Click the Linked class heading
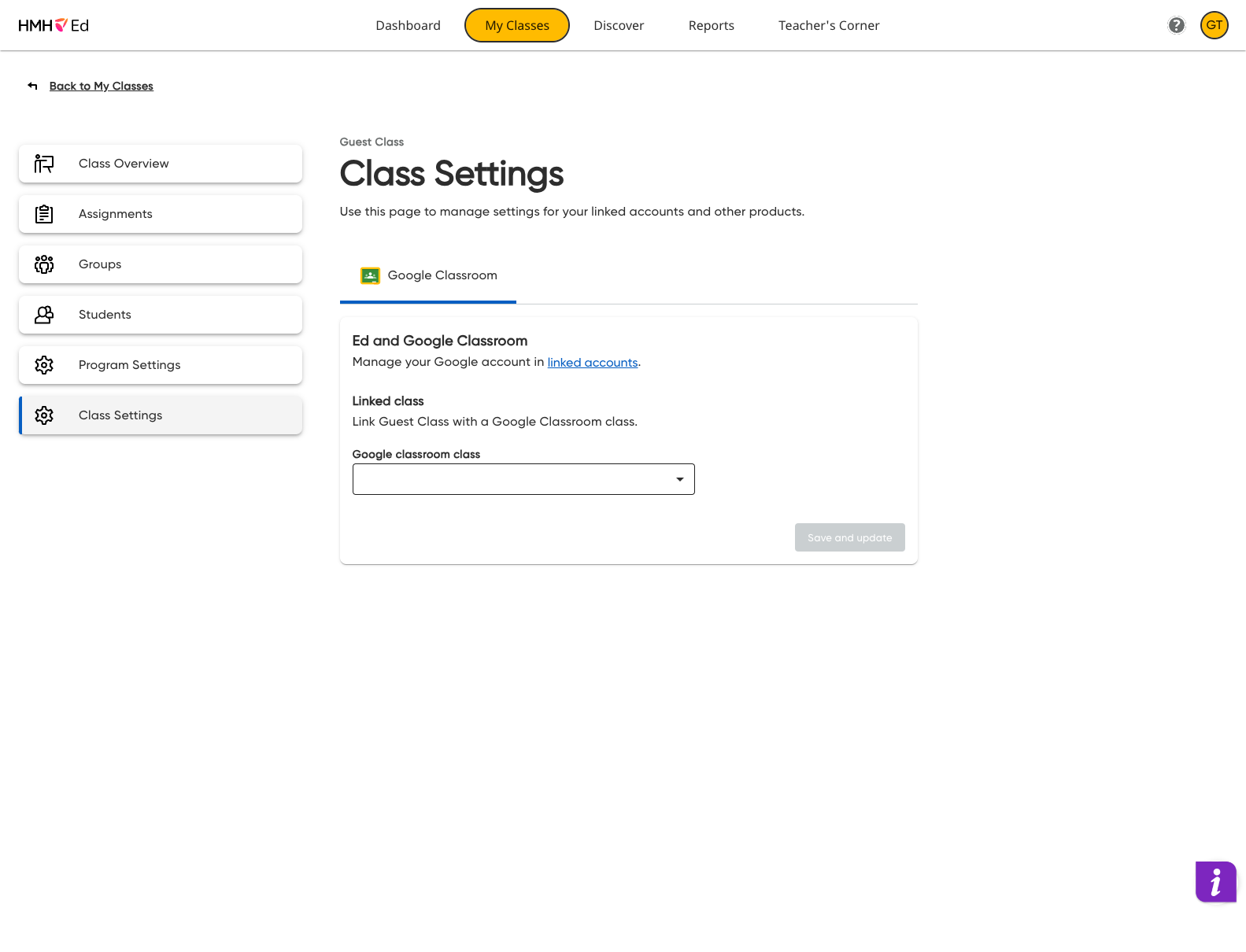 point(388,401)
